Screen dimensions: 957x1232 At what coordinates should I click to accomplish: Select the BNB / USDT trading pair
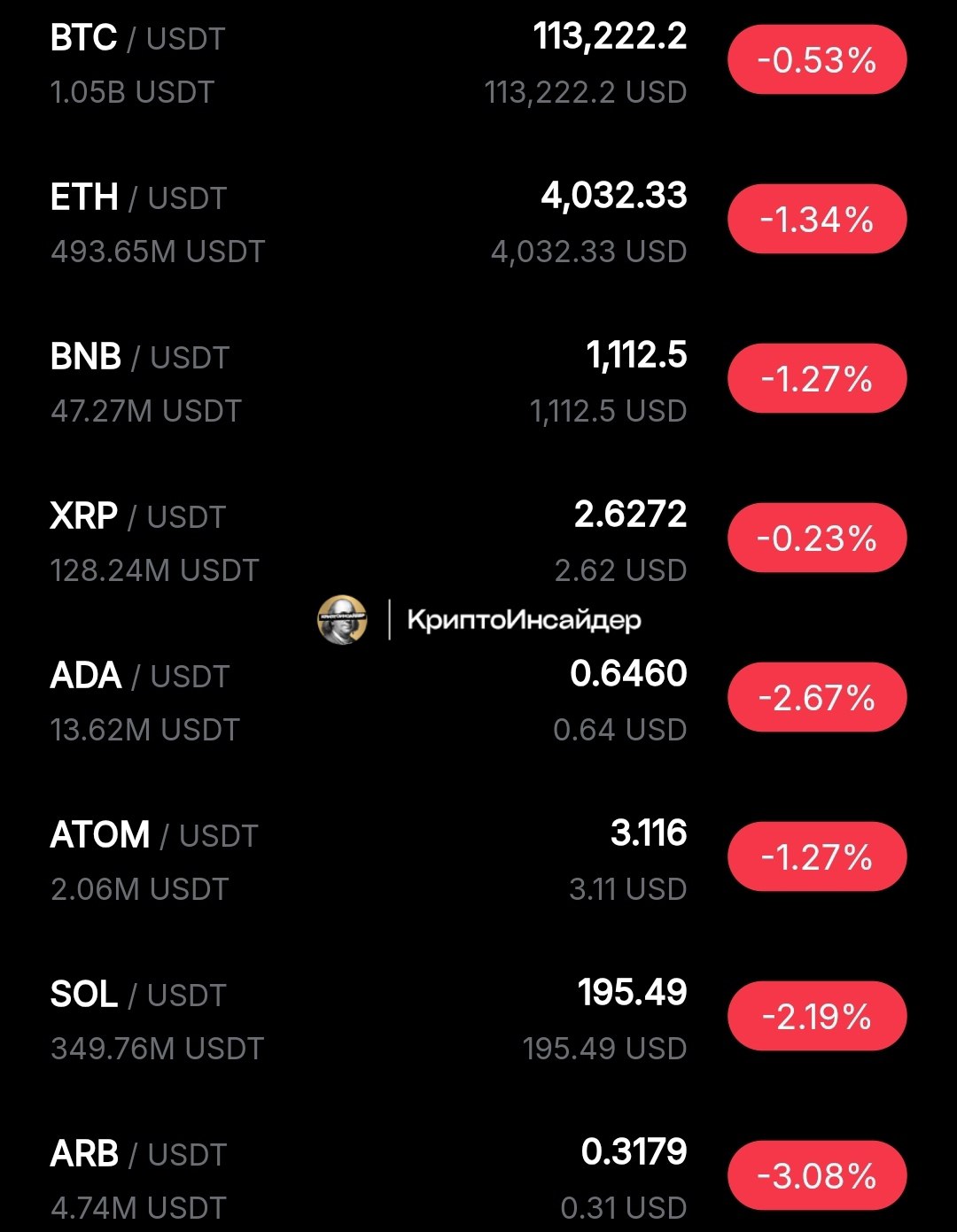pyautogui.click(x=140, y=357)
